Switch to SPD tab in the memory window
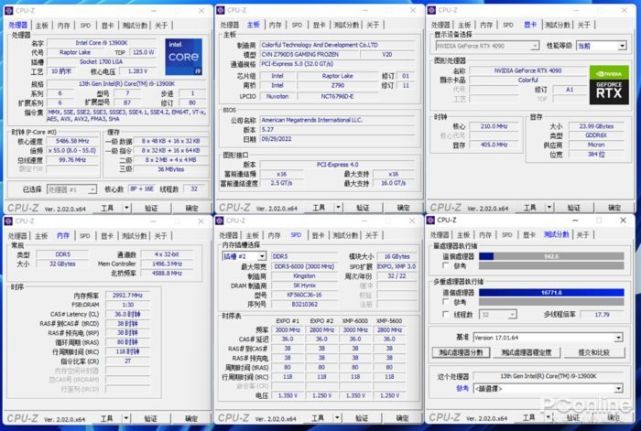The image size is (641, 431). 85,236
